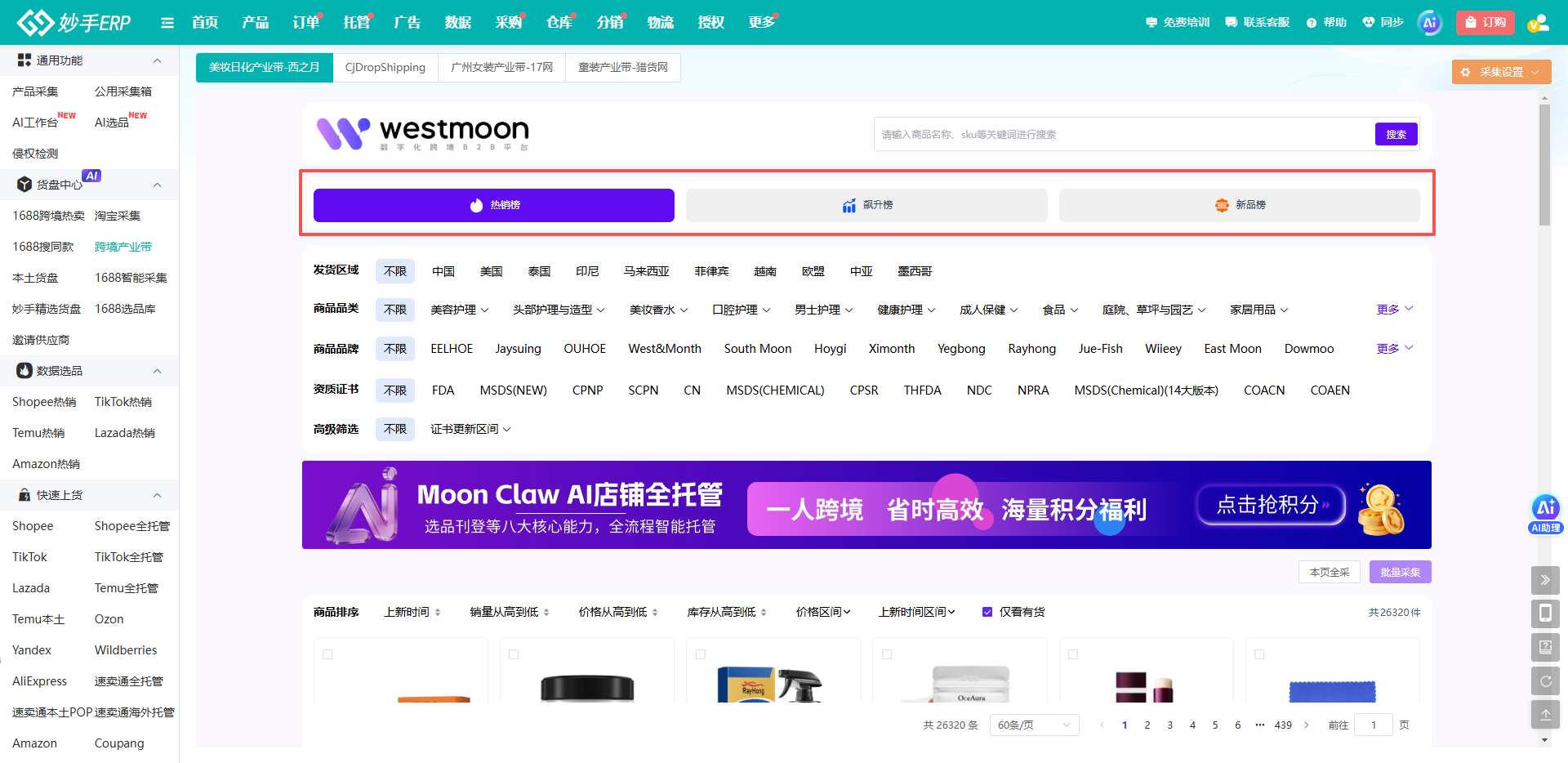Click the back-to-top icon on right rail
The width and height of the screenshot is (1568, 763).
(1545, 714)
